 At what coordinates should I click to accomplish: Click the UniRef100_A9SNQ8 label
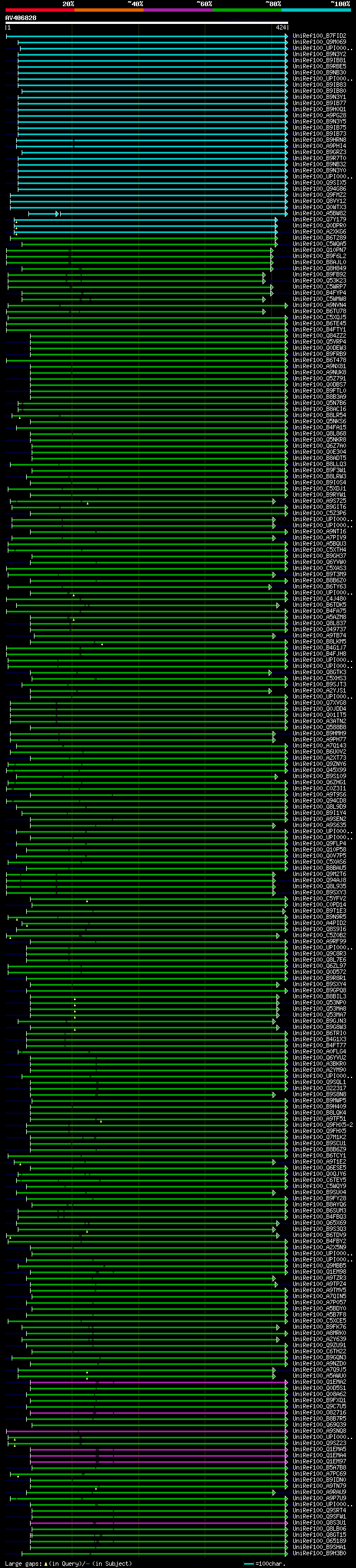pyautogui.click(x=319, y=1432)
